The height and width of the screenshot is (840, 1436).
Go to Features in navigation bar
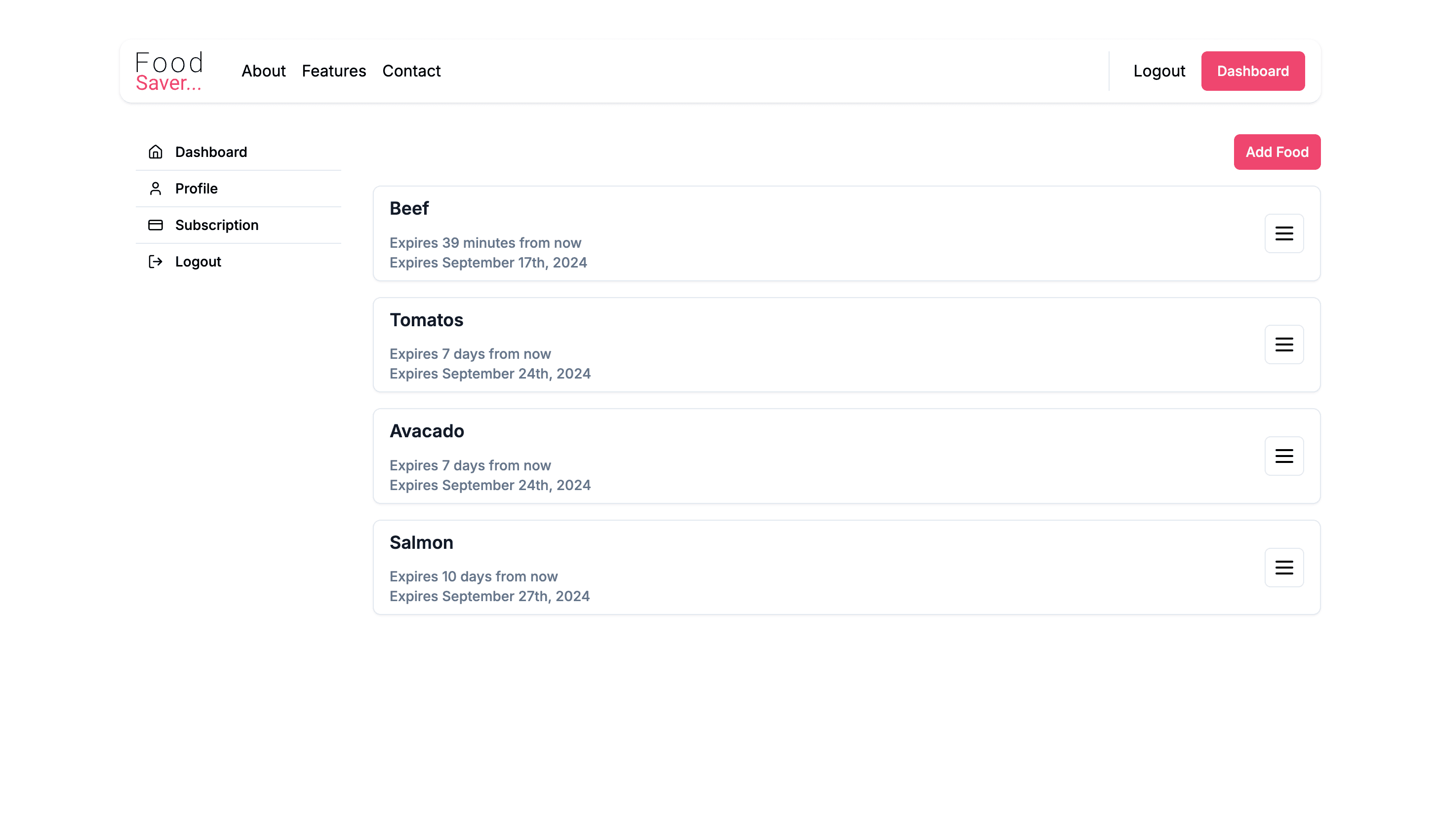coord(334,71)
